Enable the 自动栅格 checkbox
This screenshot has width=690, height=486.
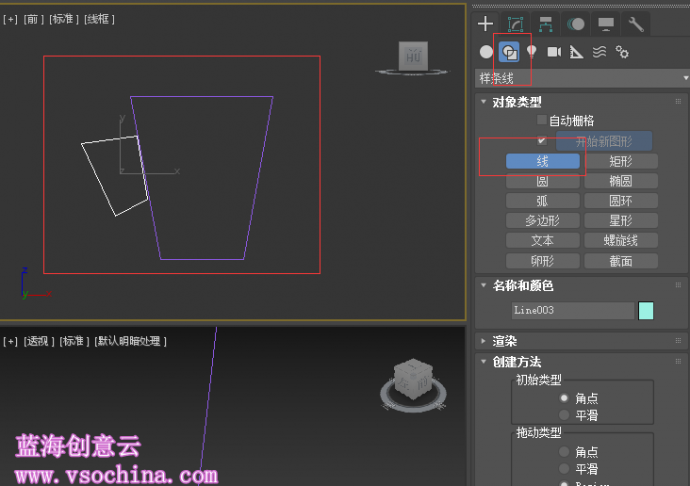pos(542,120)
